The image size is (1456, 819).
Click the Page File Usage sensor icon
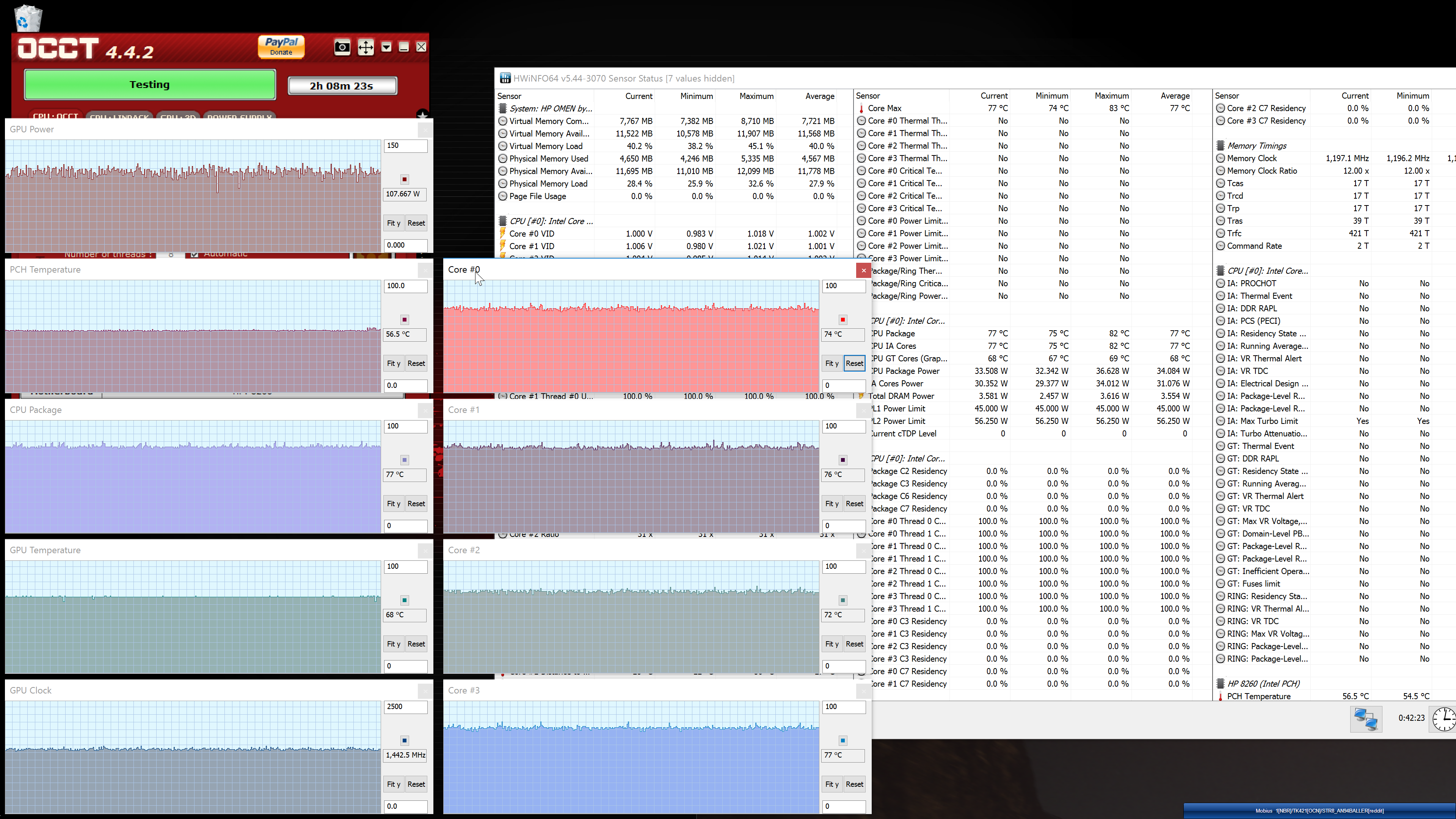click(502, 196)
